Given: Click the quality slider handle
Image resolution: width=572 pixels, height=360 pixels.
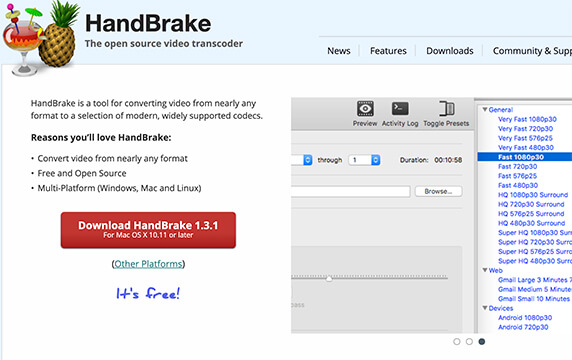Looking at the screenshot, I should (329, 279).
